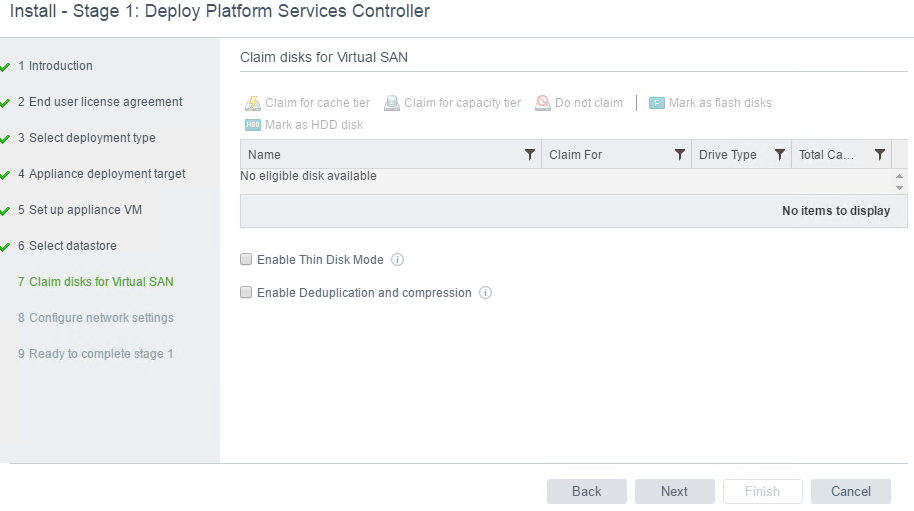The height and width of the screenshot is (511, 914).
Task: Click the 'No items to display' text
Action: 836,211
